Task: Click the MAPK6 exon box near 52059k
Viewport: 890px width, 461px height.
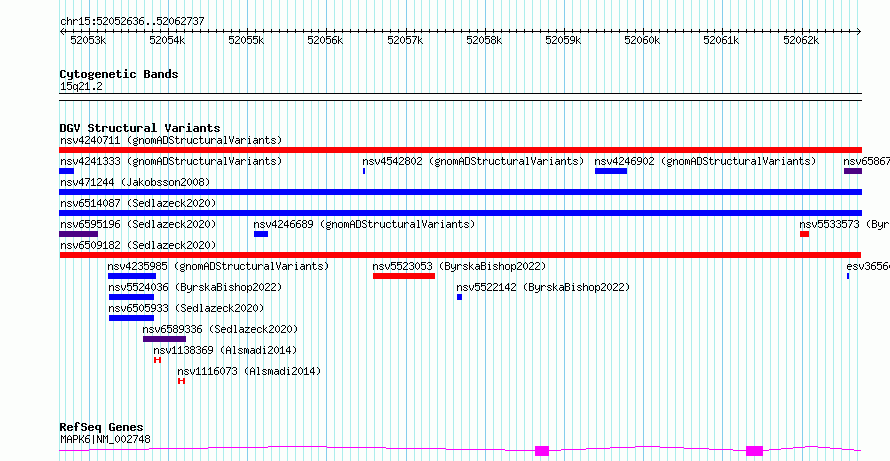Action: pyautogui.click(x=542, y=451)
